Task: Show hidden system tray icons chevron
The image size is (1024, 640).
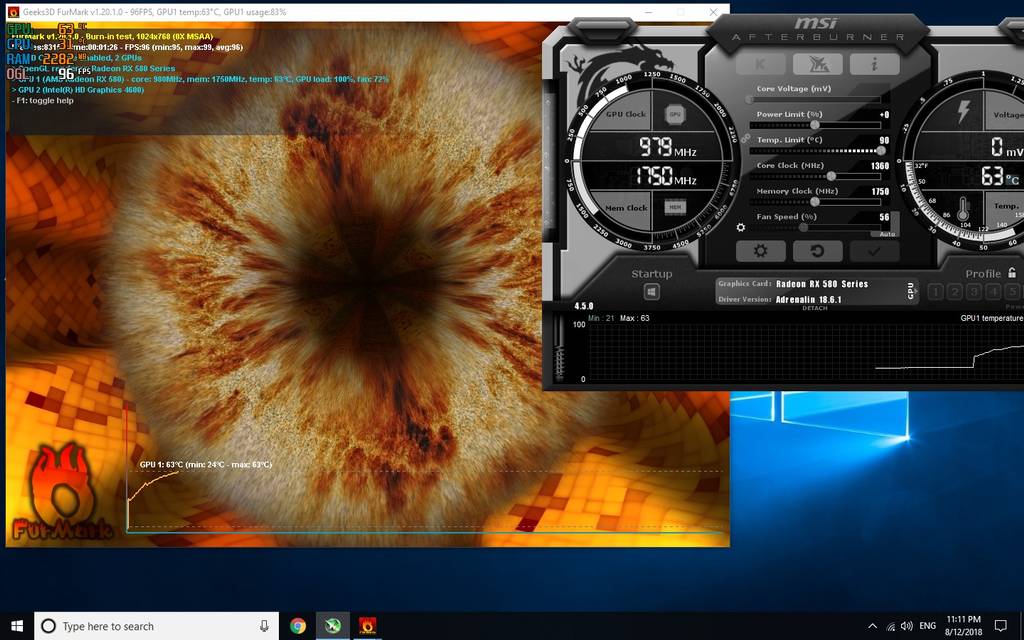Action: (873, 626)
